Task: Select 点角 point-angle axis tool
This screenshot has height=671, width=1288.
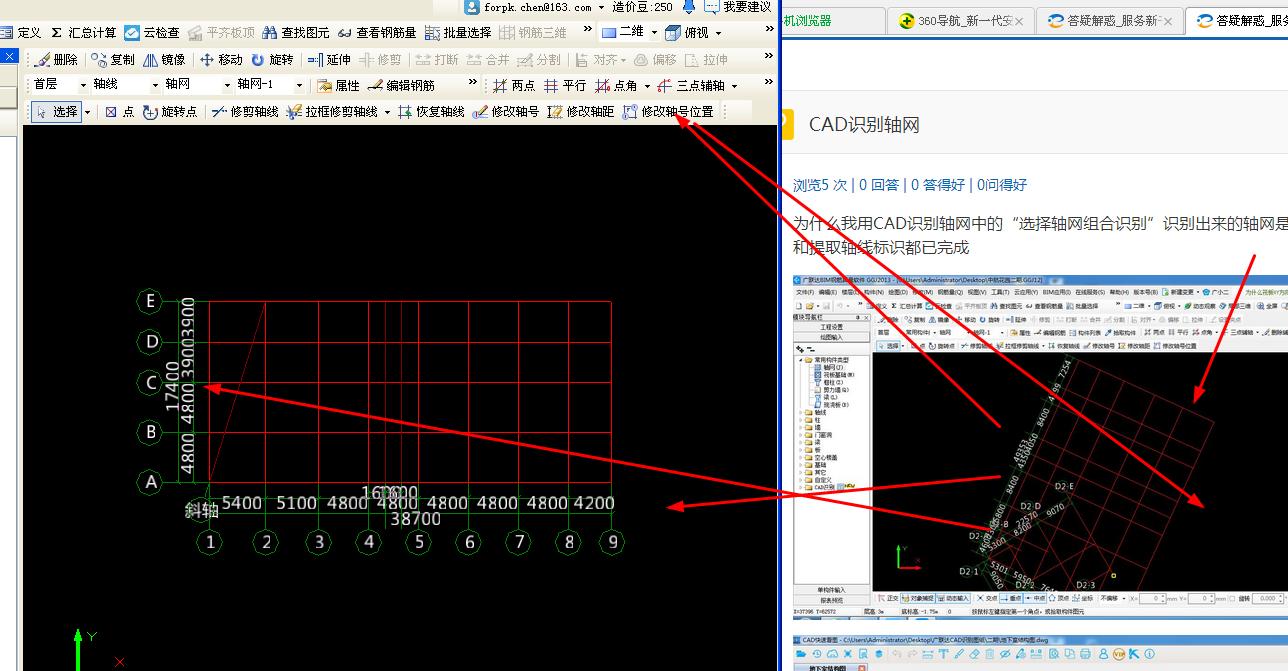Action: tap(616, 86)
